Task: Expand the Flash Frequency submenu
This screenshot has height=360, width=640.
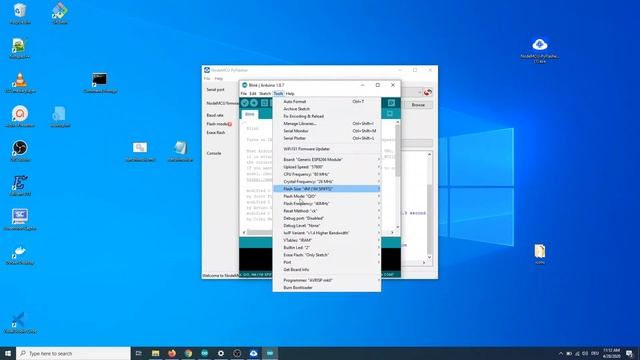Action: [327, 204]
